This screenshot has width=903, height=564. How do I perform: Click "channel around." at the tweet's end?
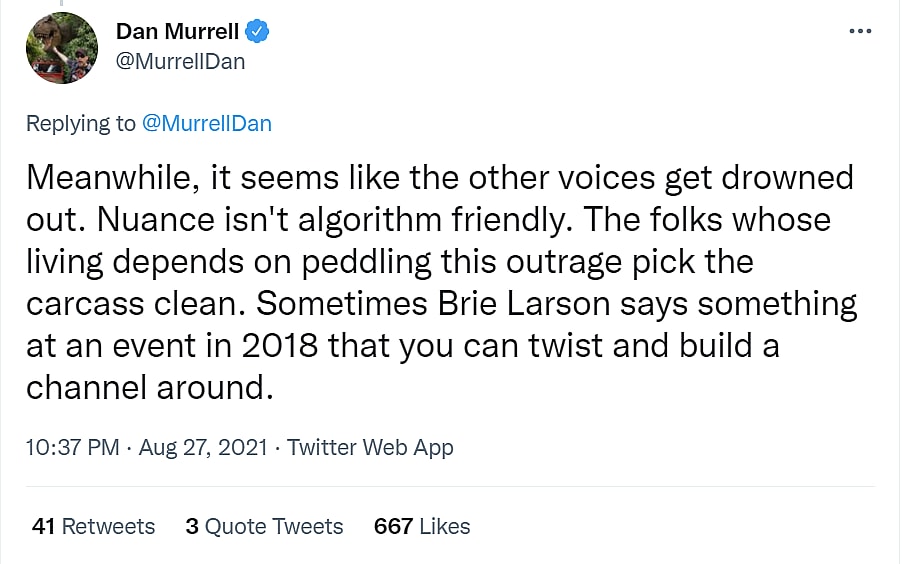click(150, 387)
